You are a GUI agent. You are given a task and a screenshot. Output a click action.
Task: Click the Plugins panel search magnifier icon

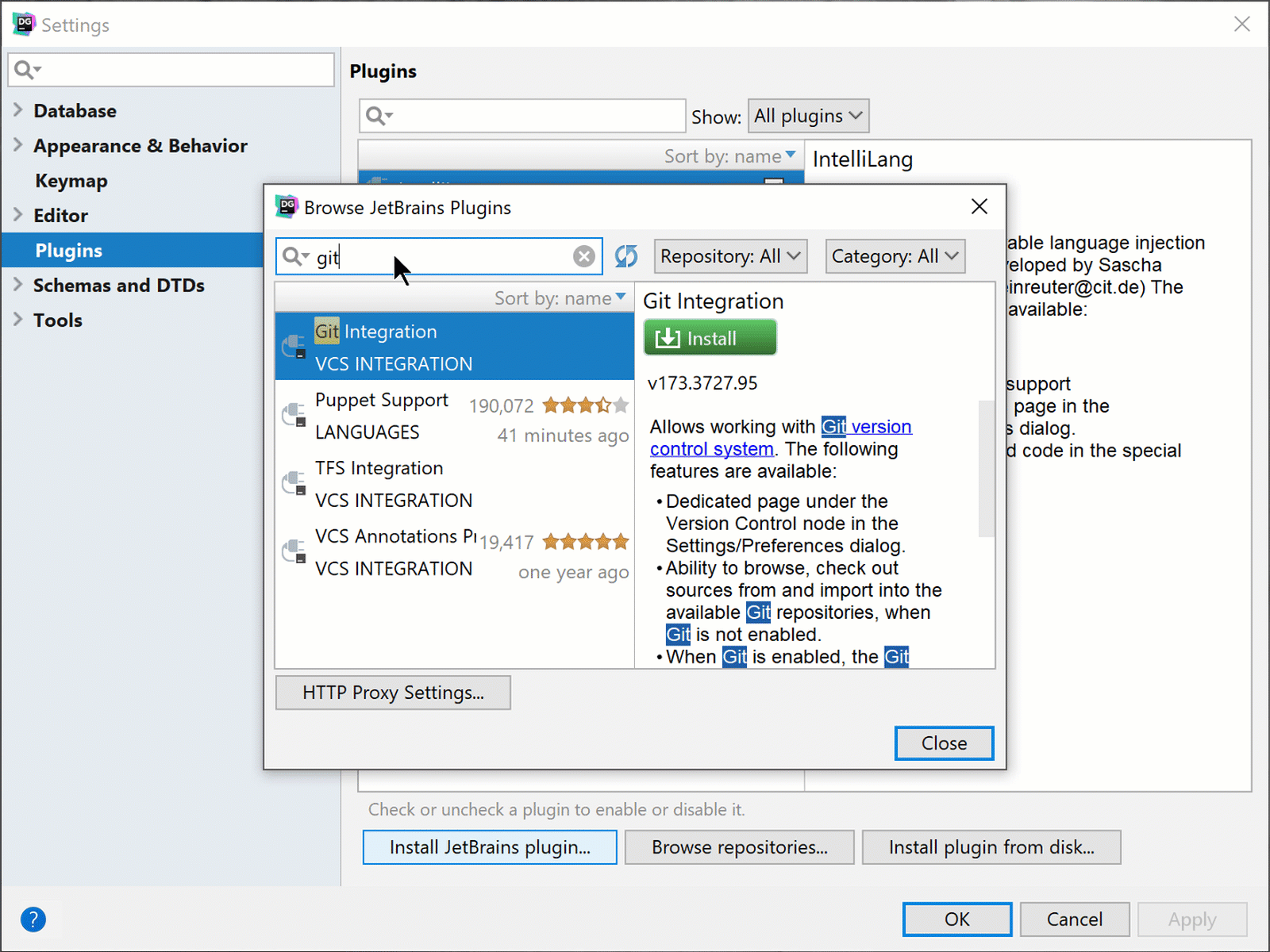[x=379, y=117]
